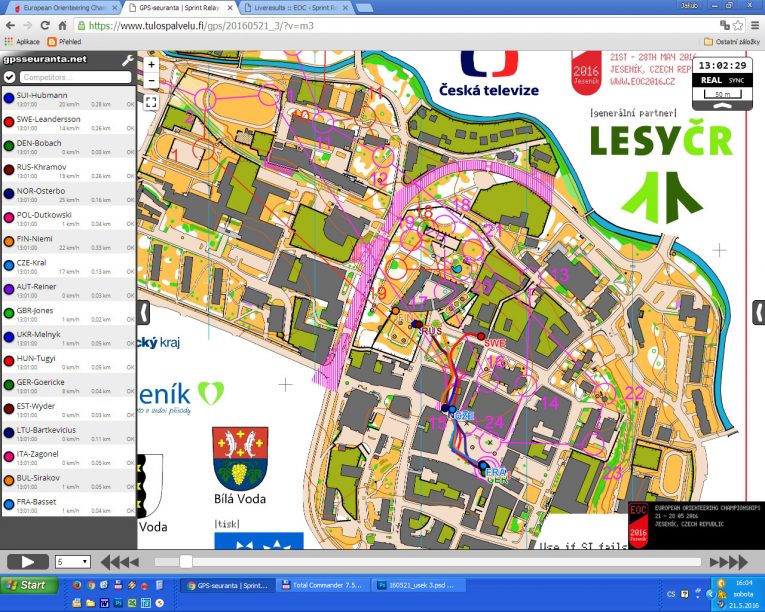Select AUT-Reiner in competitor list
This screenshot has height=612, width=765.
pos(69,290)
